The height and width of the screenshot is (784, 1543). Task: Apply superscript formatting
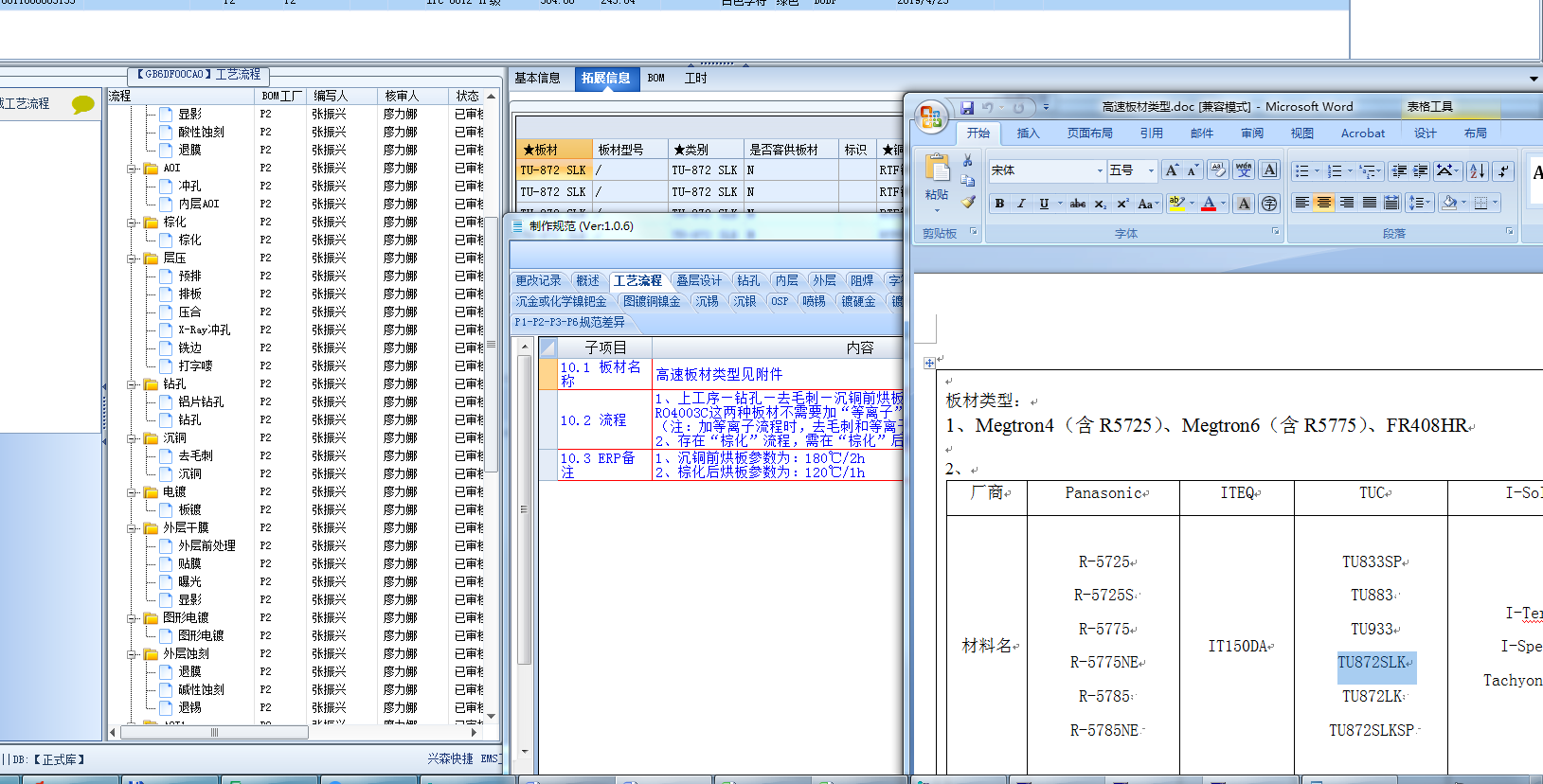click(x=1122, y=204)
